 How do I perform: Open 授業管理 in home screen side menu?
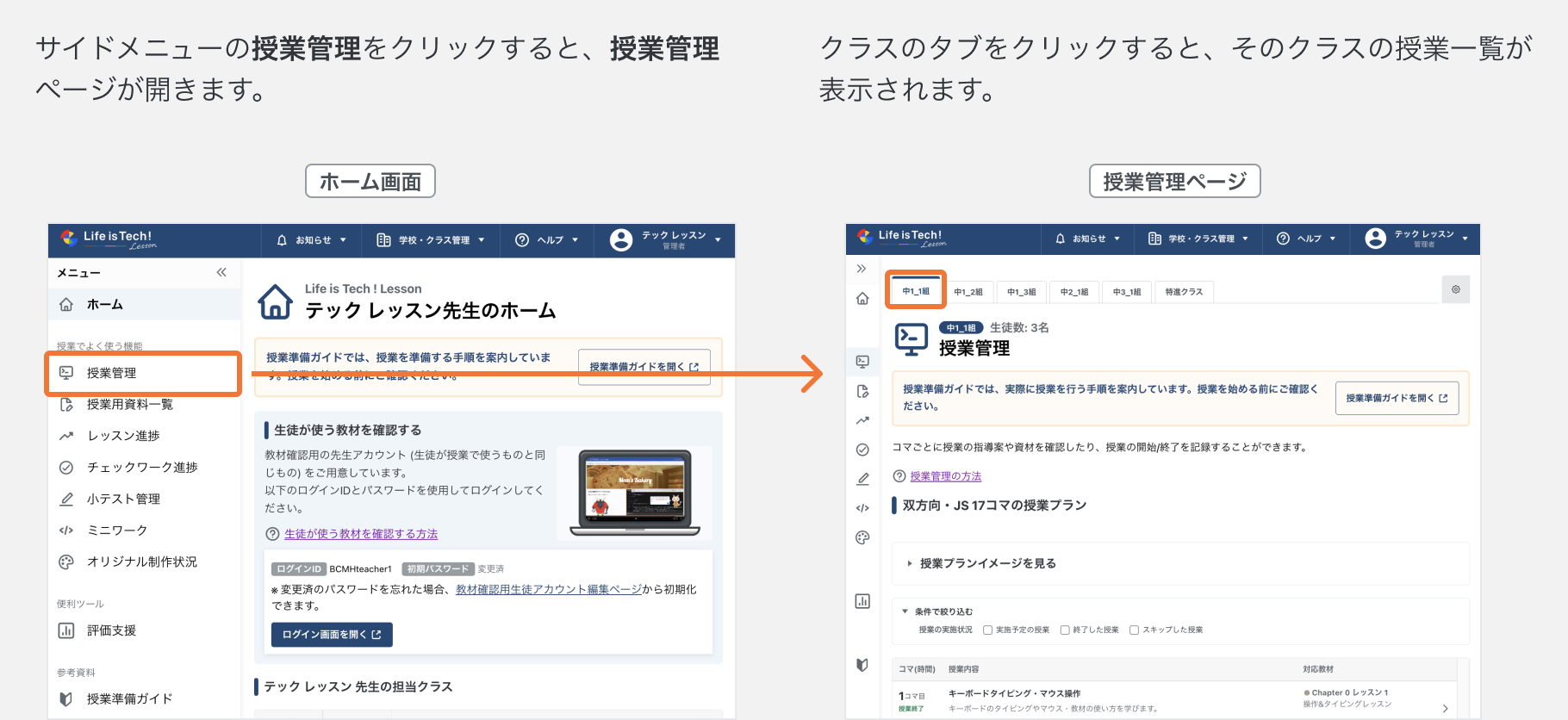(x=143, y=373)
